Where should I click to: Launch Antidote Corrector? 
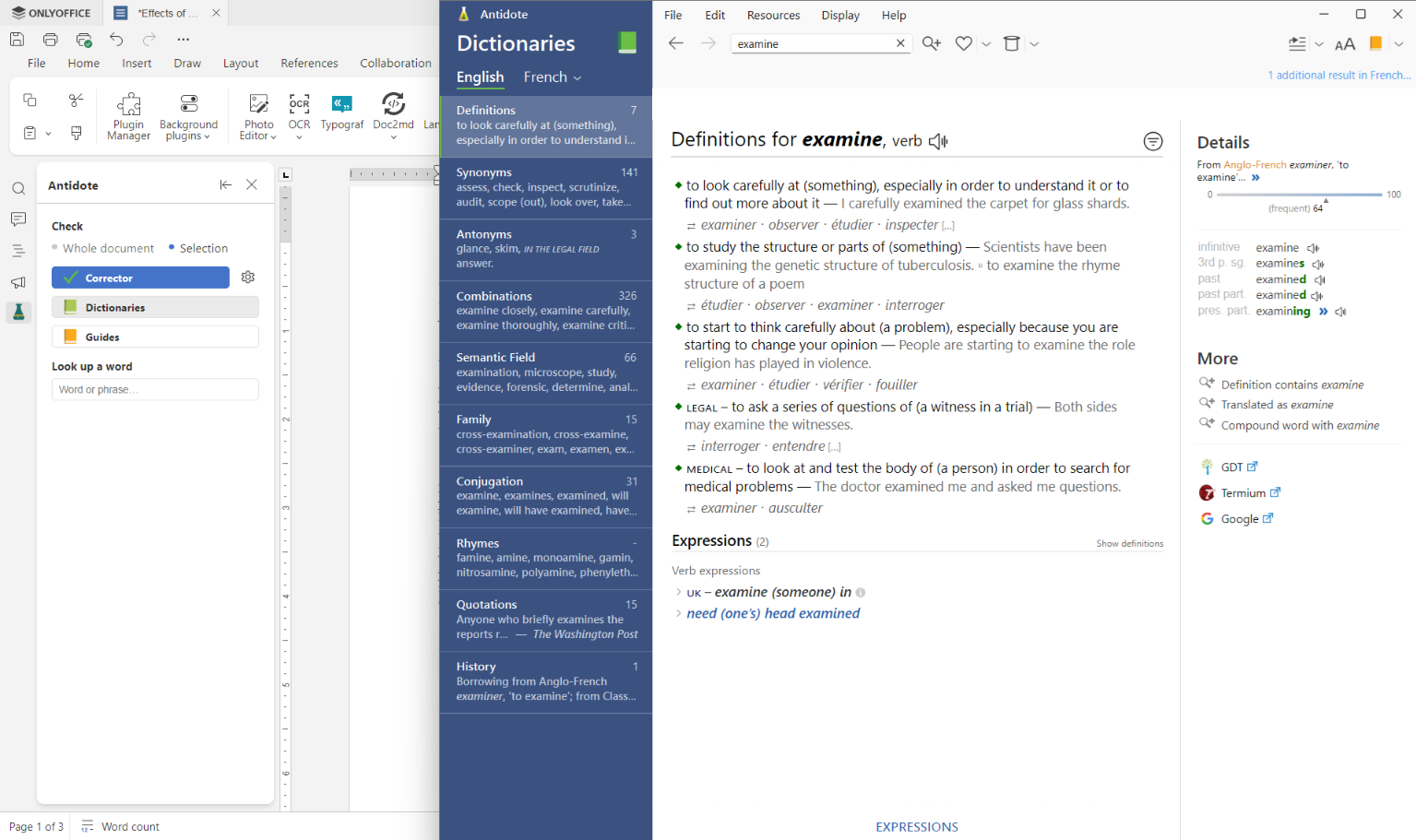coord(140,278)
